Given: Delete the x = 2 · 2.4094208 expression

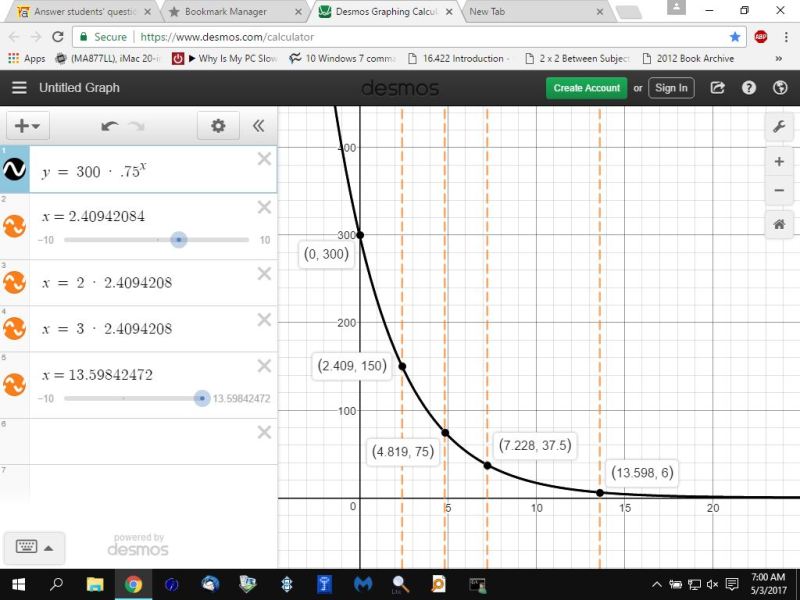Looking at the screenshot, I should 264,274.
